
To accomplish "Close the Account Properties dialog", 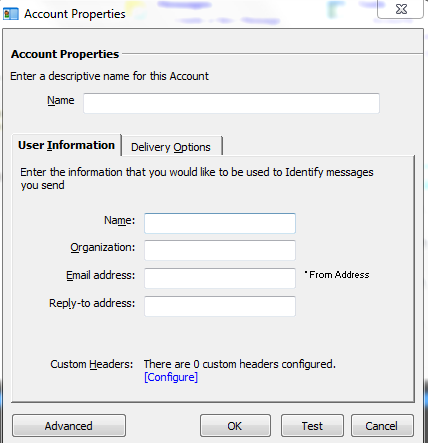I will [401, 9].
